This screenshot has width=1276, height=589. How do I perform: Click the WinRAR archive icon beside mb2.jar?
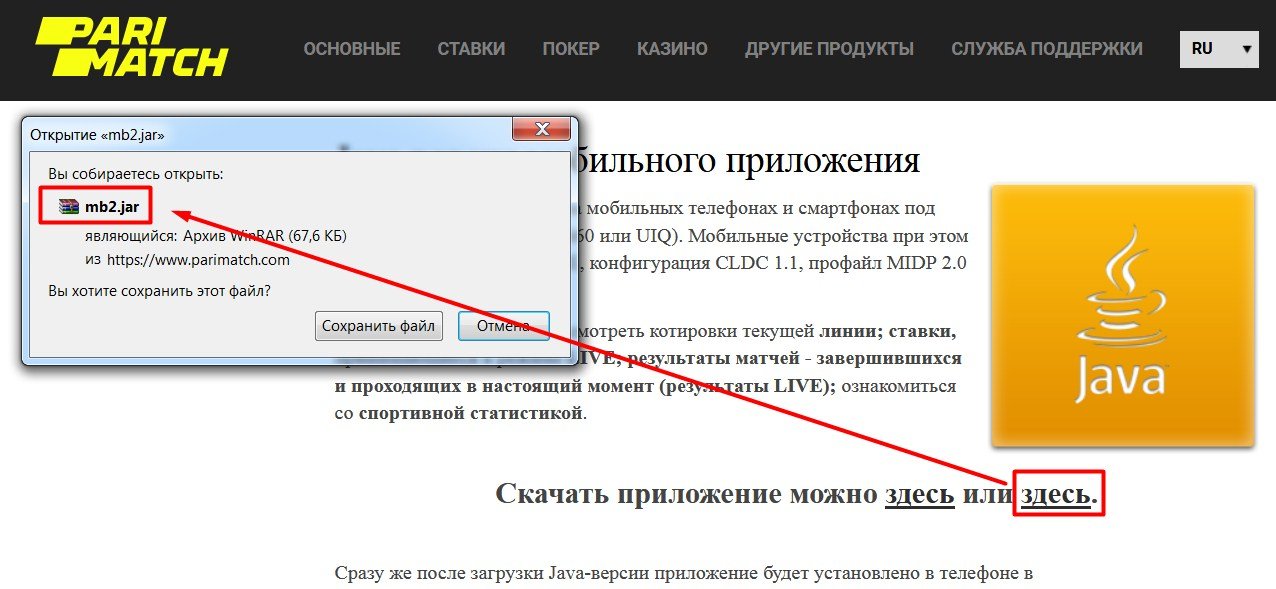[x=68, y=207]
